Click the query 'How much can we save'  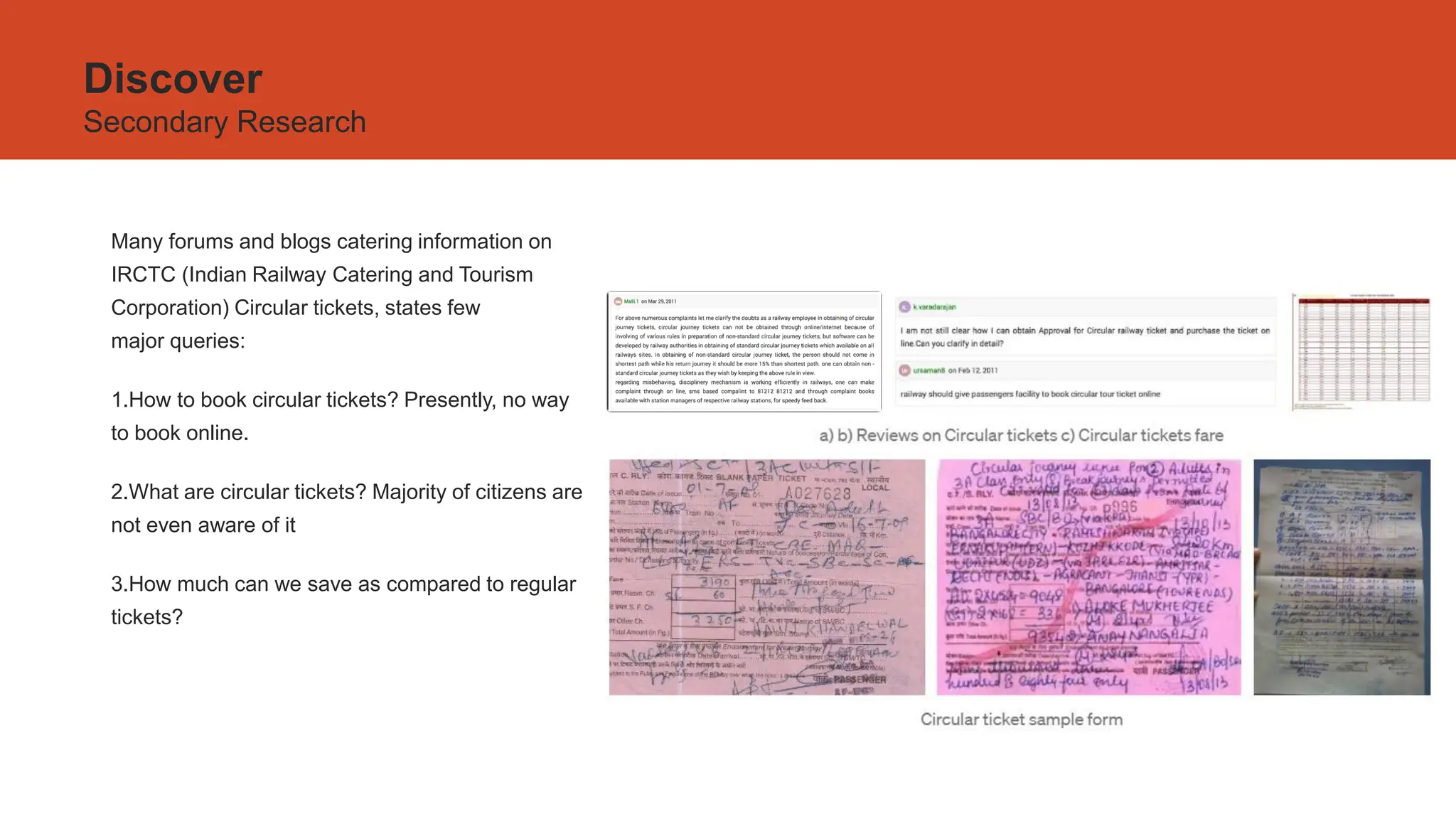343,600
